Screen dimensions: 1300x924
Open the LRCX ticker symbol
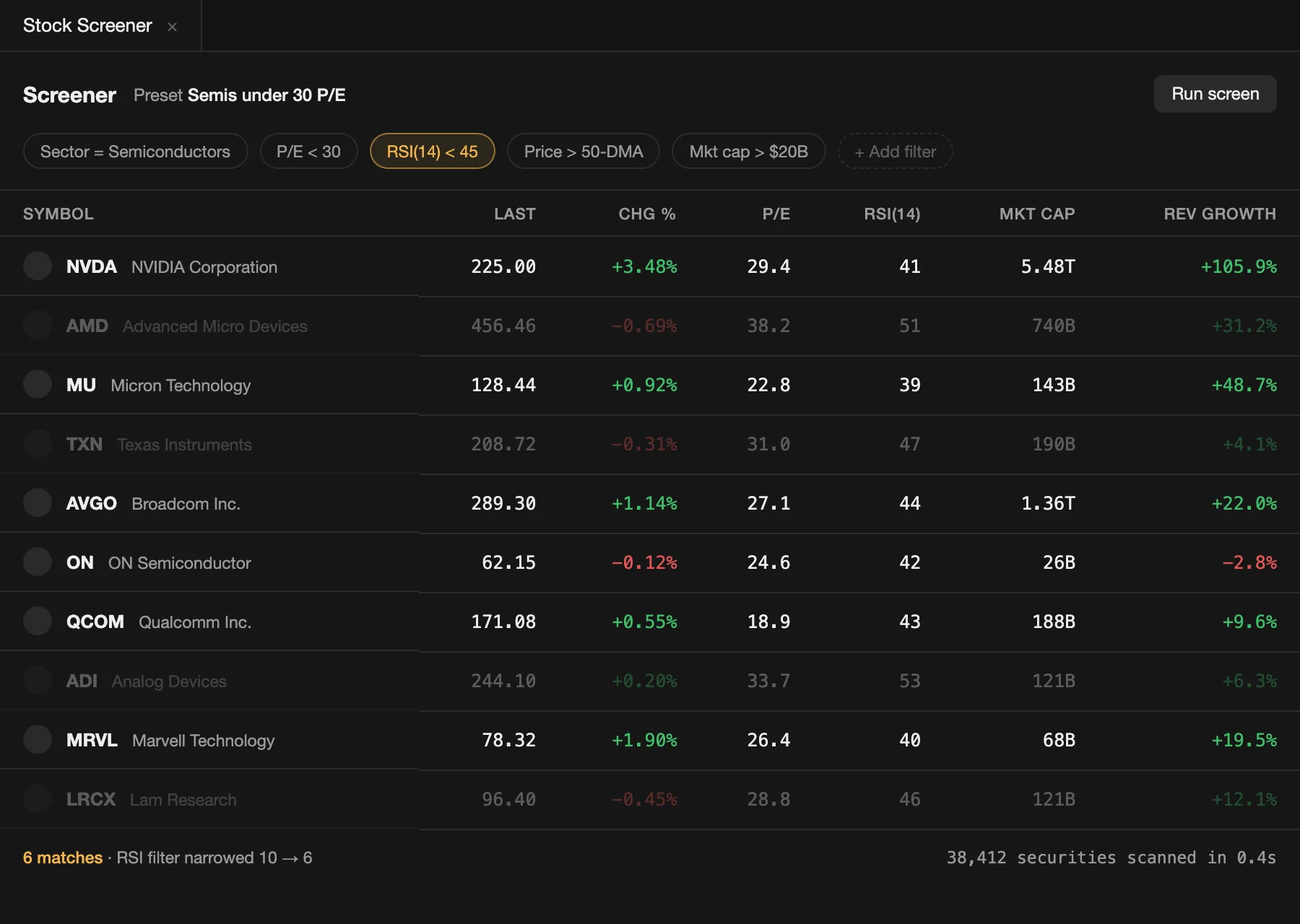tap(90, 799)
